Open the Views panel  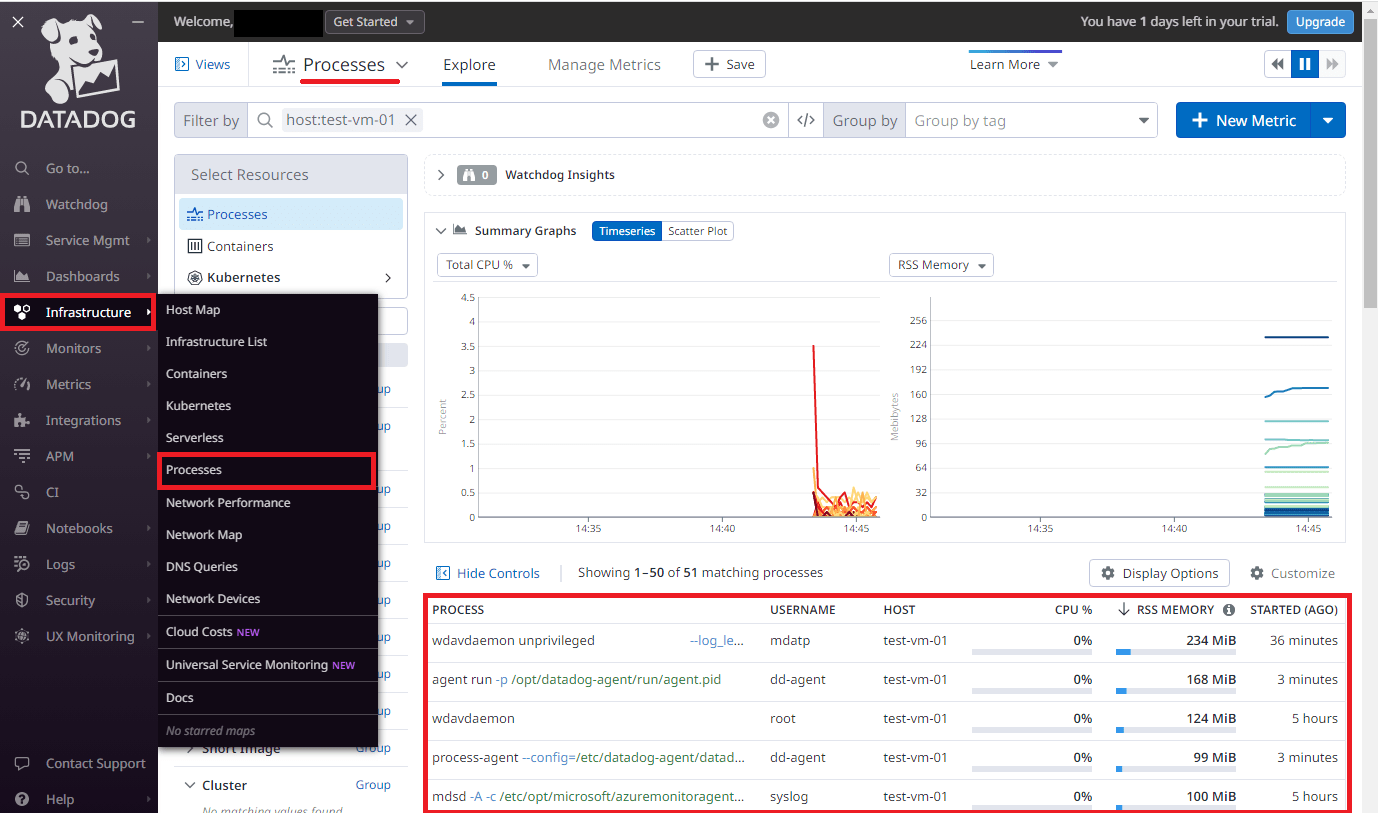pyautogui.click(x=203, y=64)
